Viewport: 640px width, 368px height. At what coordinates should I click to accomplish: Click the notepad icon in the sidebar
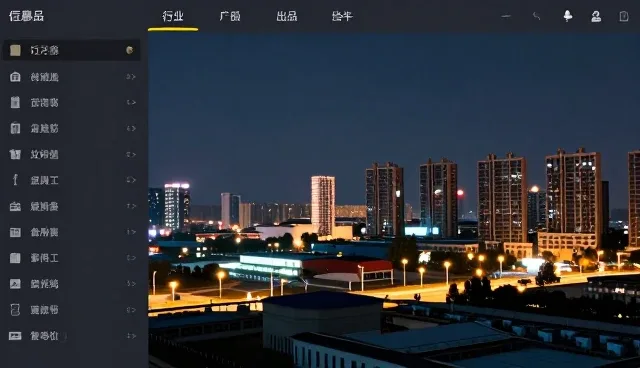(15, 102)
